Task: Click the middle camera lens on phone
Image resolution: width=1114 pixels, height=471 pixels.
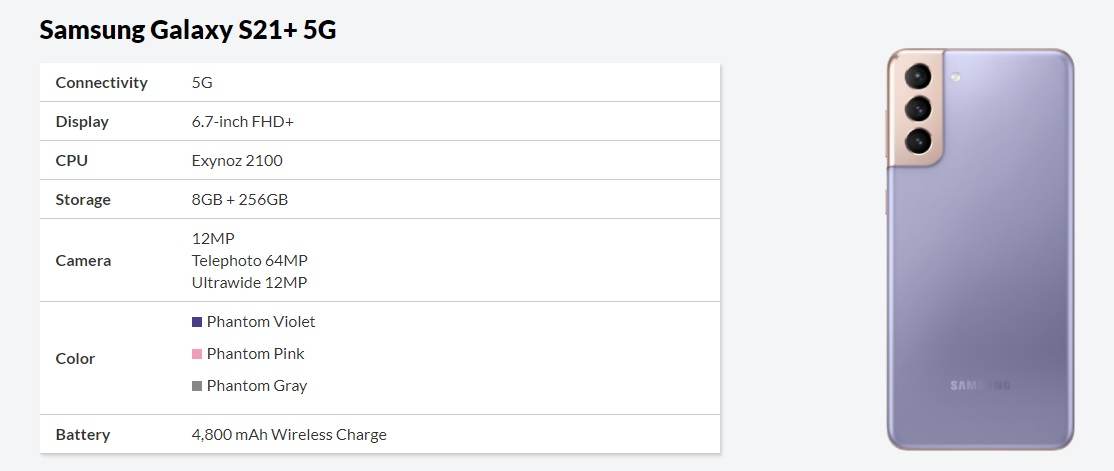Action: tap(918, 108)
